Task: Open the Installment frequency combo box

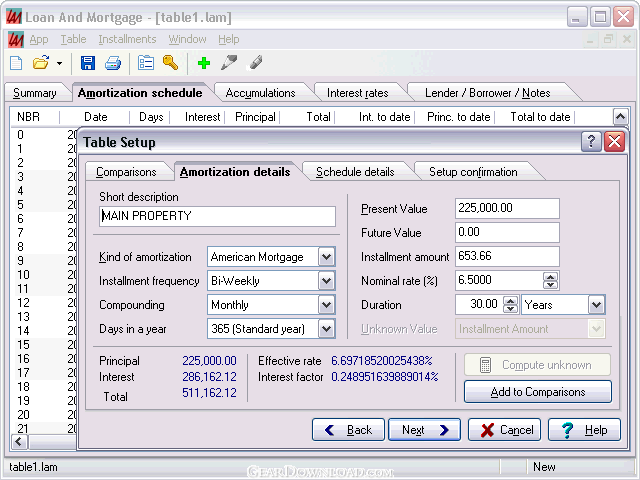Action: pyautogui.click(x=326, y=281)
